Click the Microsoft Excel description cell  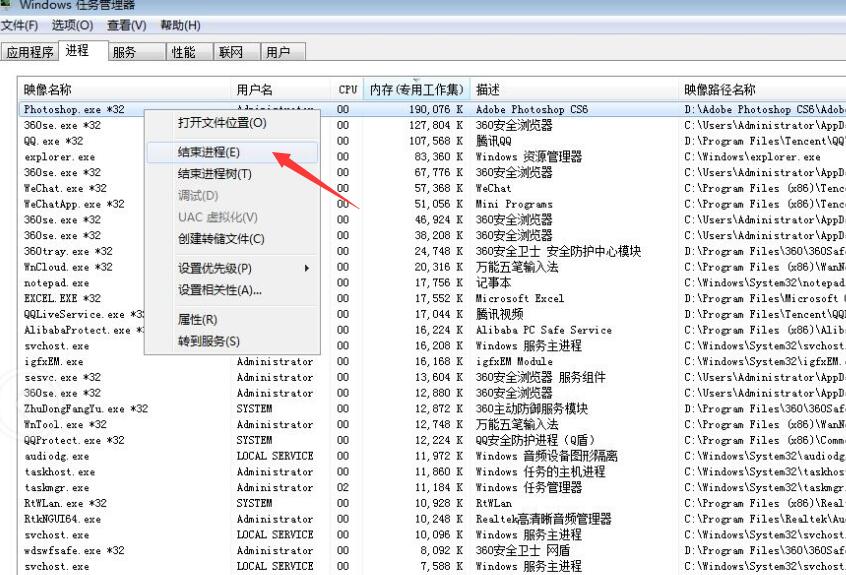[x=520, y=298]
